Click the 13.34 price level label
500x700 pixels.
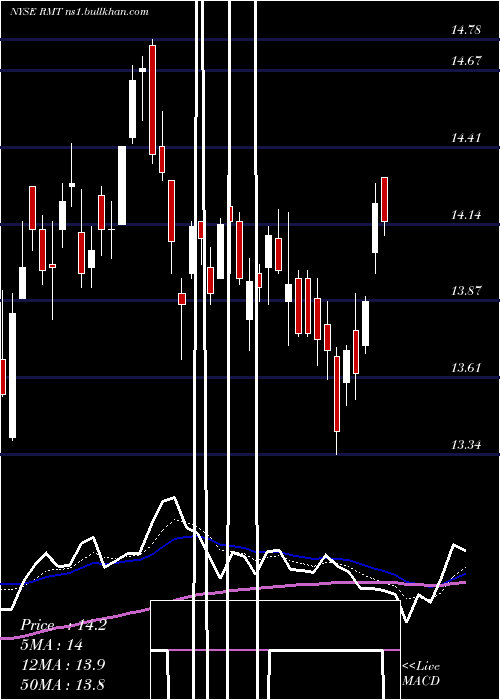point(466,445)
